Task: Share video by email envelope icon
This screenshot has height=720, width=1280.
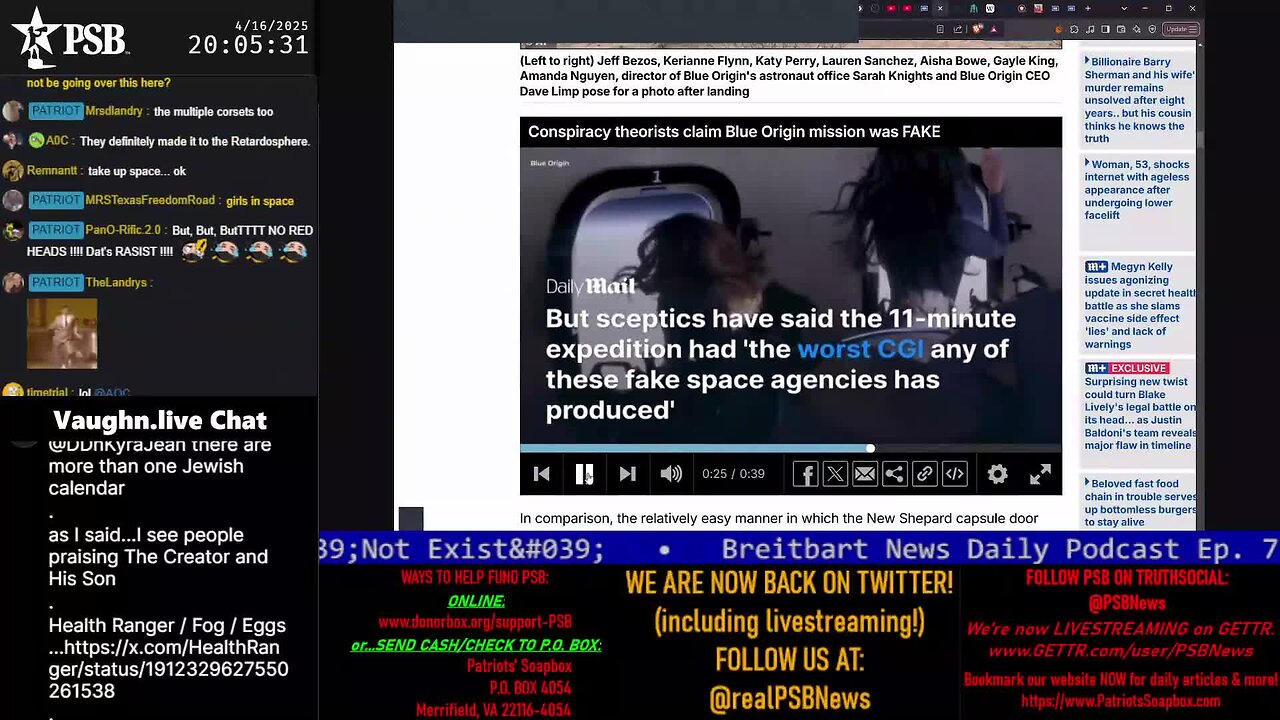Action: [x=865, y=474]
